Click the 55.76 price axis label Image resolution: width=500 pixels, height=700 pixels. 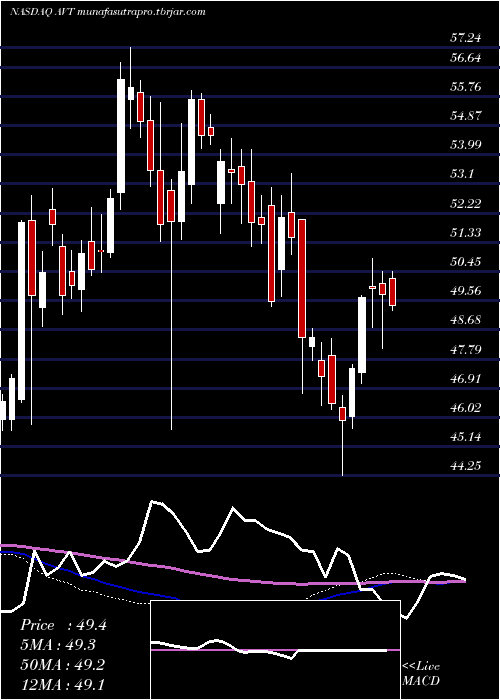pos(466,87)
